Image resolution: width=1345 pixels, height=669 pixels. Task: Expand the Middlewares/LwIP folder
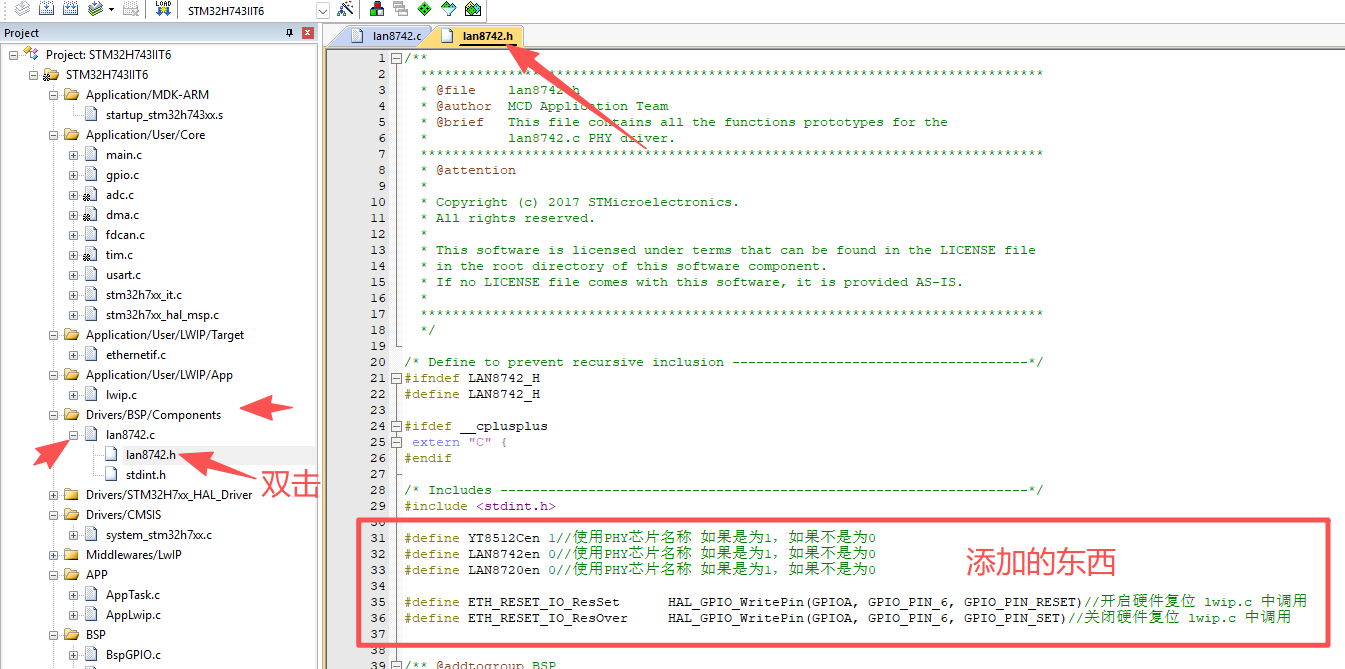tap(53, 555)
